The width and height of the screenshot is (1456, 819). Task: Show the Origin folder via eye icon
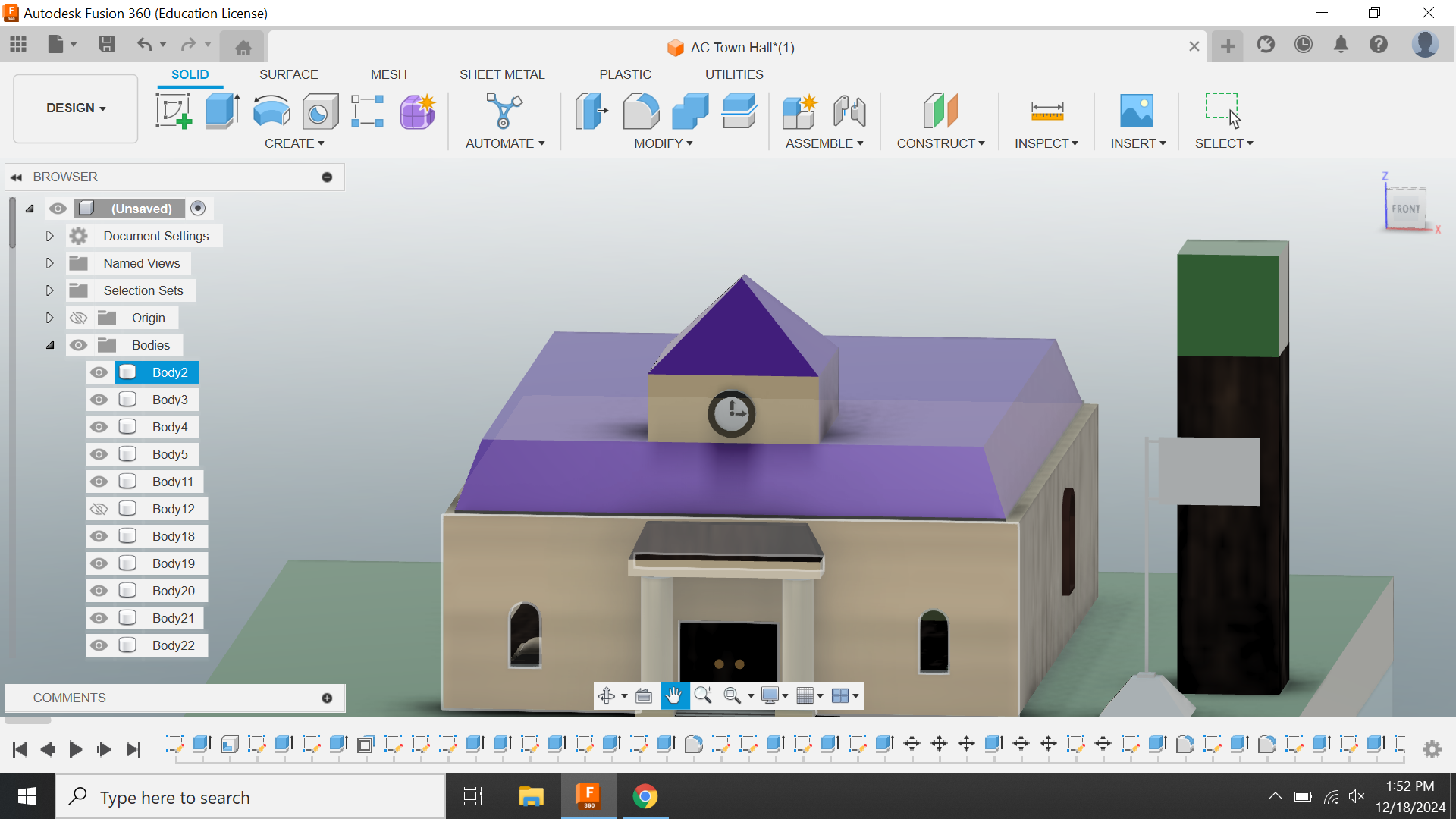tap(78, 318)
